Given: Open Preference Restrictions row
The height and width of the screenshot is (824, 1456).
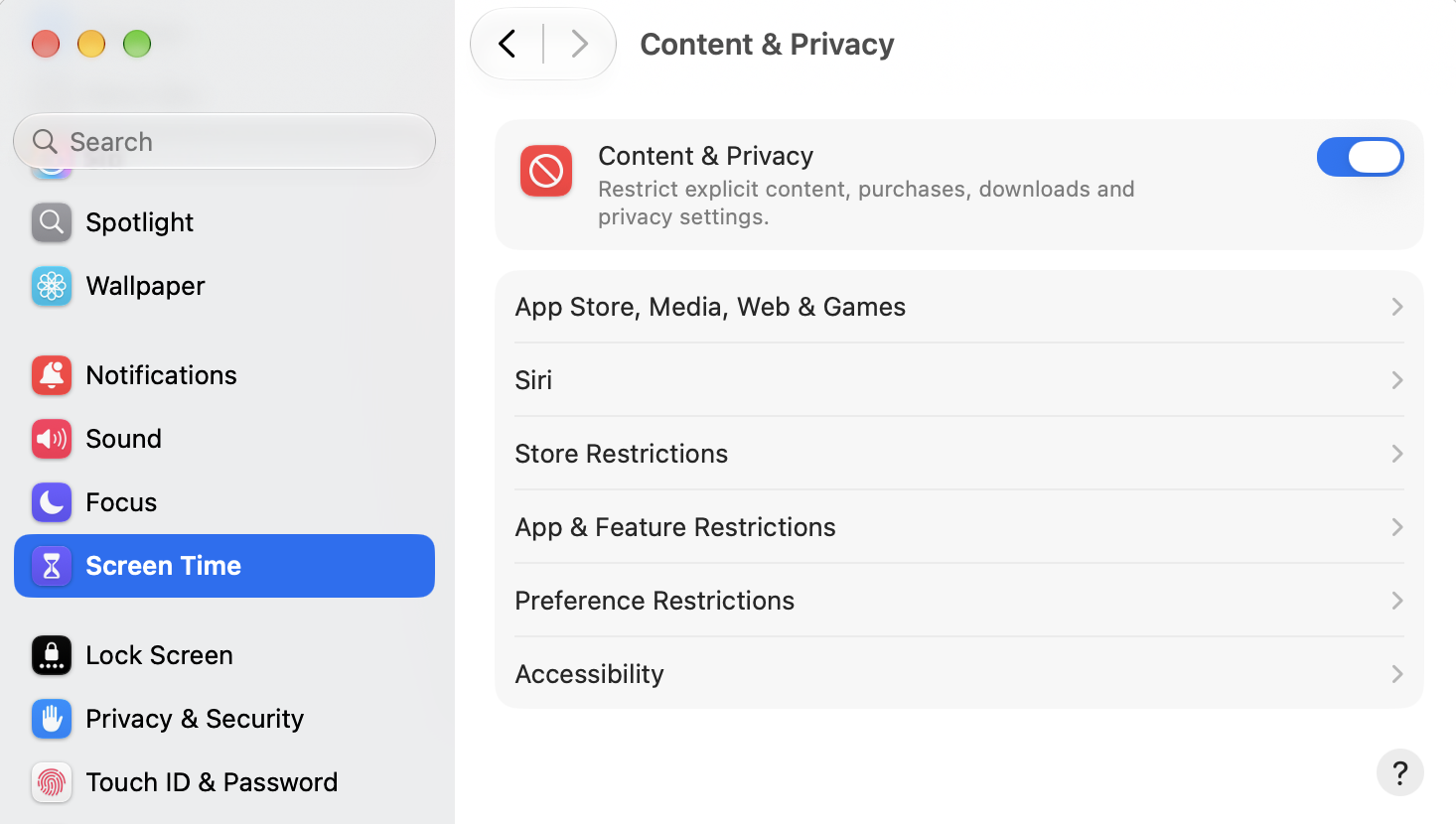Looking at the screenshot, I should [x=959, y=601].
